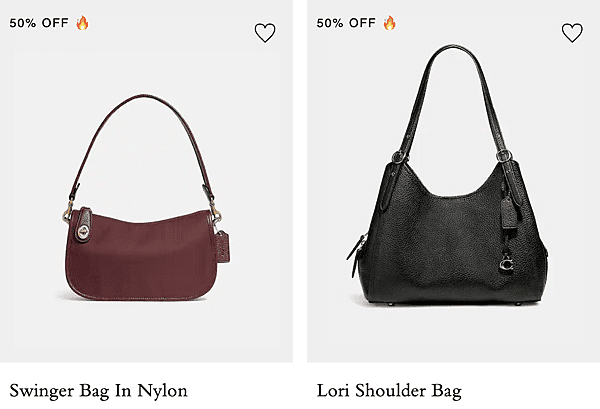The image size is (600, 409).
Task: Select the 50% OFF badge on Swinger Bag
Action: (39, 23)
